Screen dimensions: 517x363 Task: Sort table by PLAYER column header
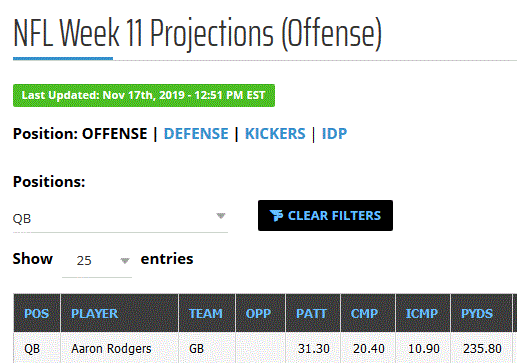tap(119, 313)
